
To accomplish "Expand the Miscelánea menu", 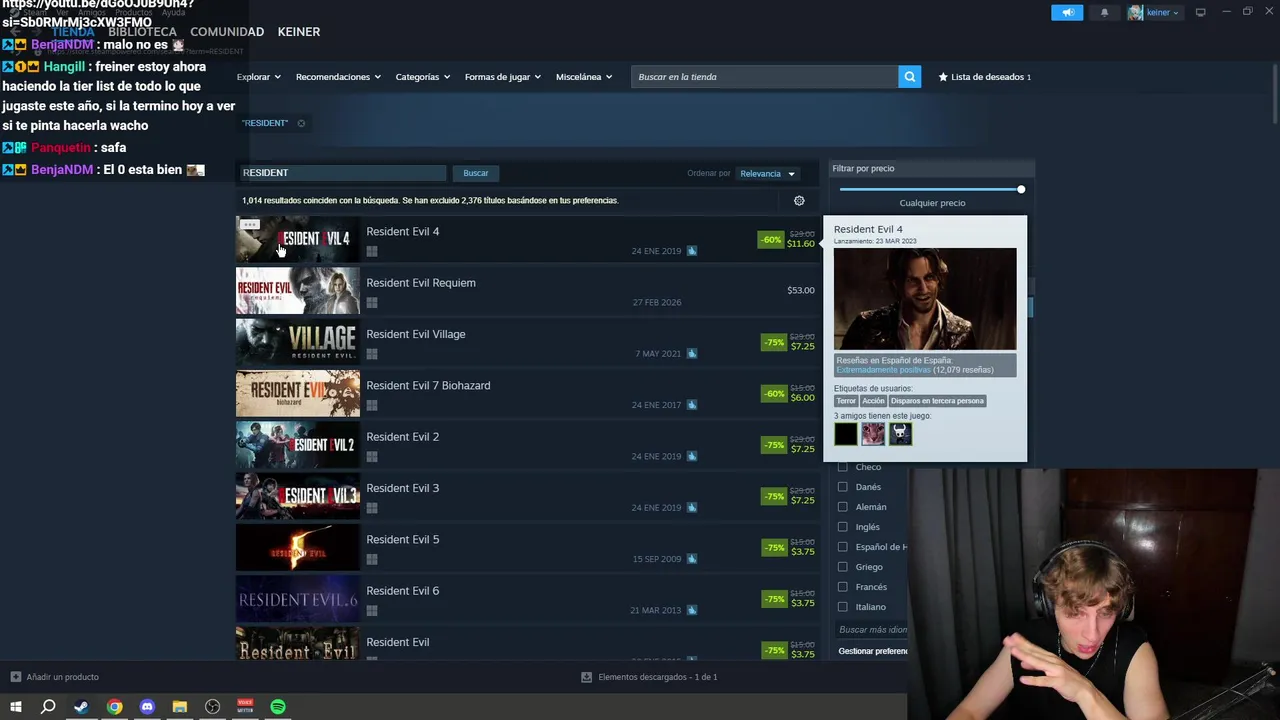I will click(x=584, y=77).
